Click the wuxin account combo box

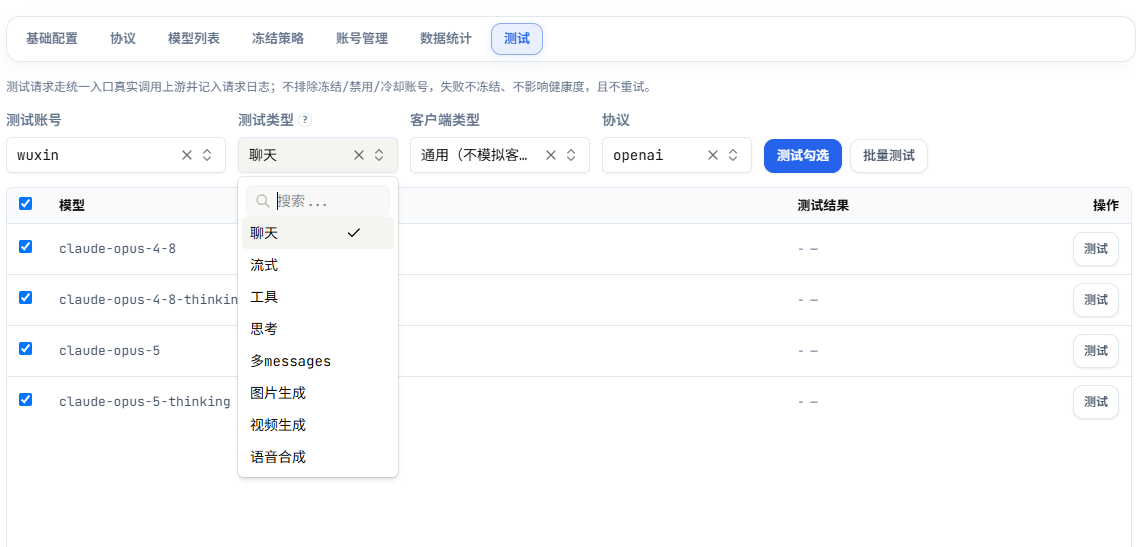pyautogui.click(x=116, y=155)
